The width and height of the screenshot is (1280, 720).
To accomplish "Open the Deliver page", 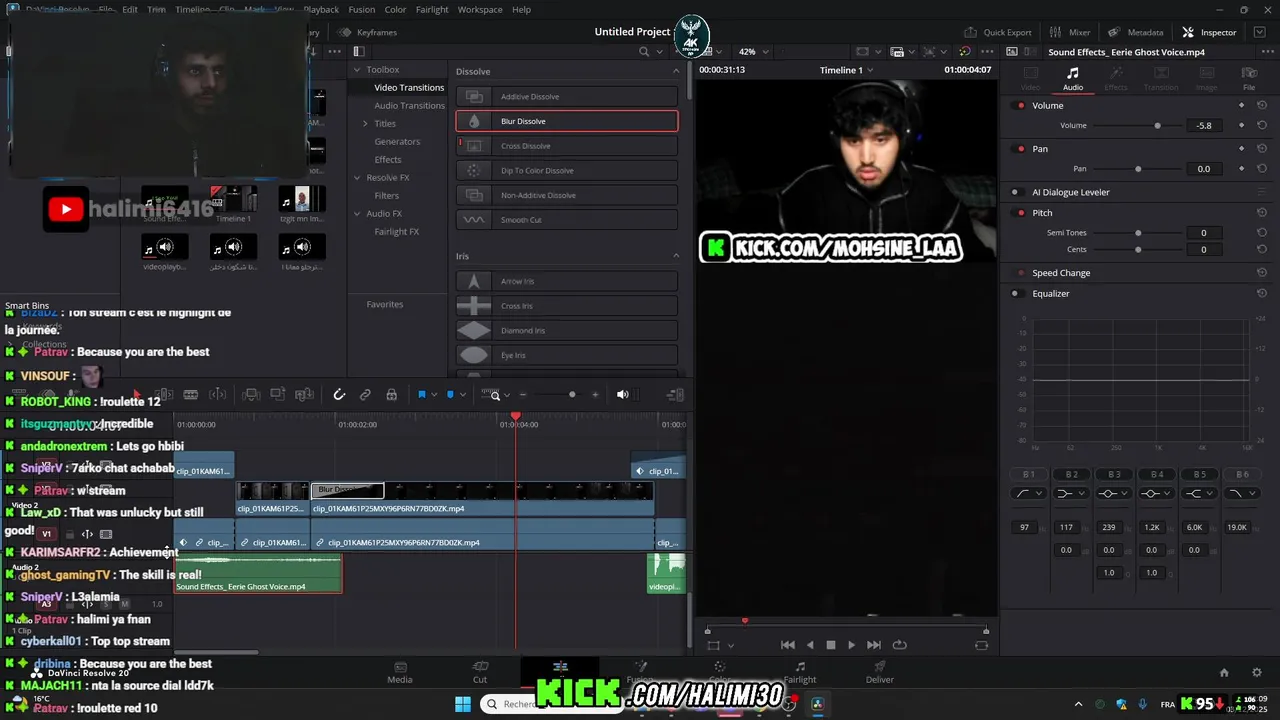I will (x=880, y=672).
